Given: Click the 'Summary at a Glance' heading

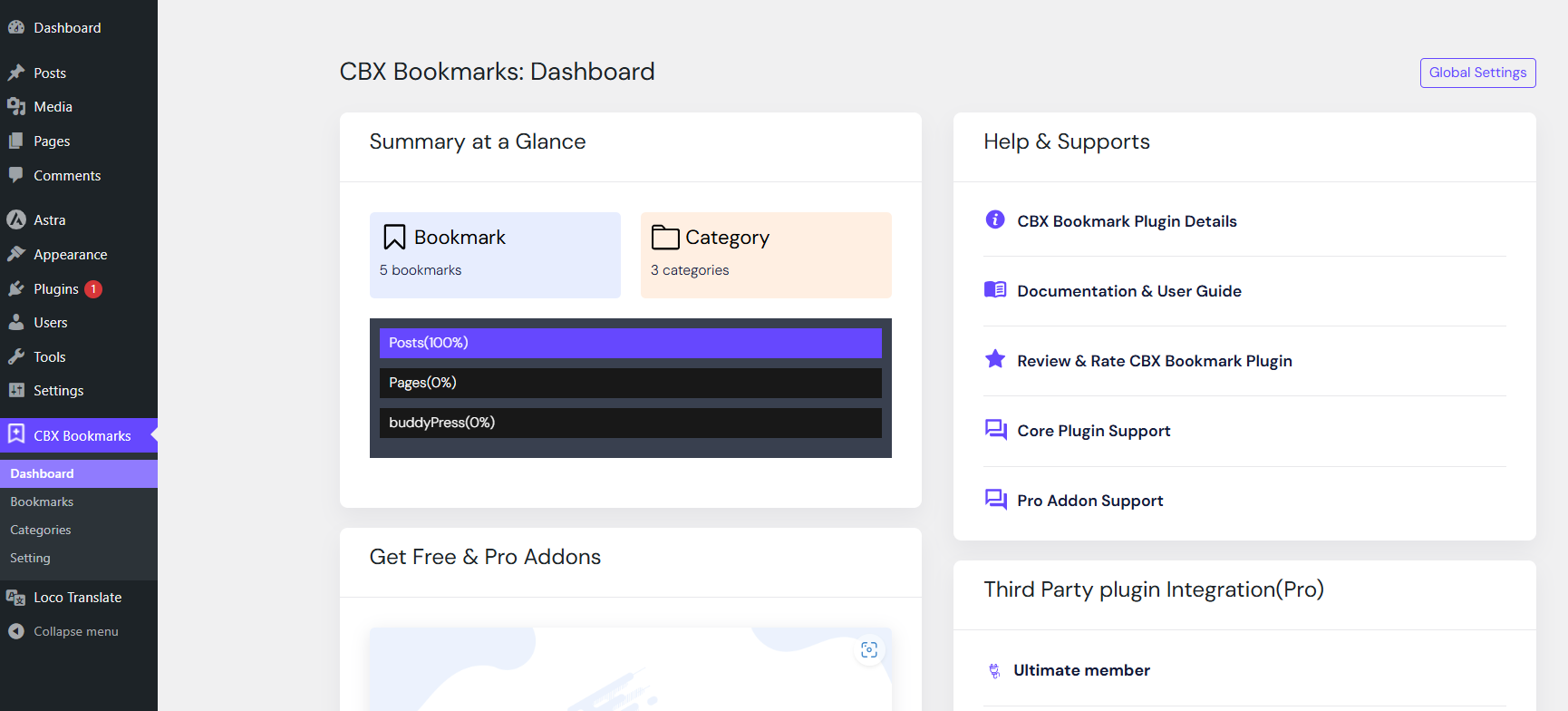Looking at the screenshot, I should pyautogui.click(x=478, y=142).
